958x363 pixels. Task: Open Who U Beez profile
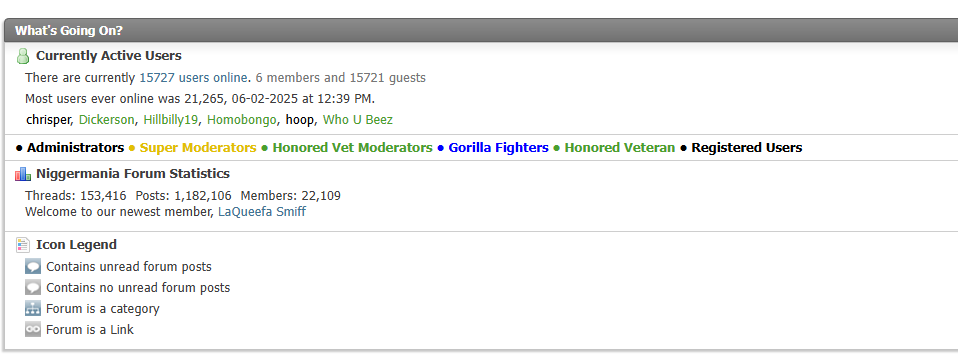click(x=357, y=120)
